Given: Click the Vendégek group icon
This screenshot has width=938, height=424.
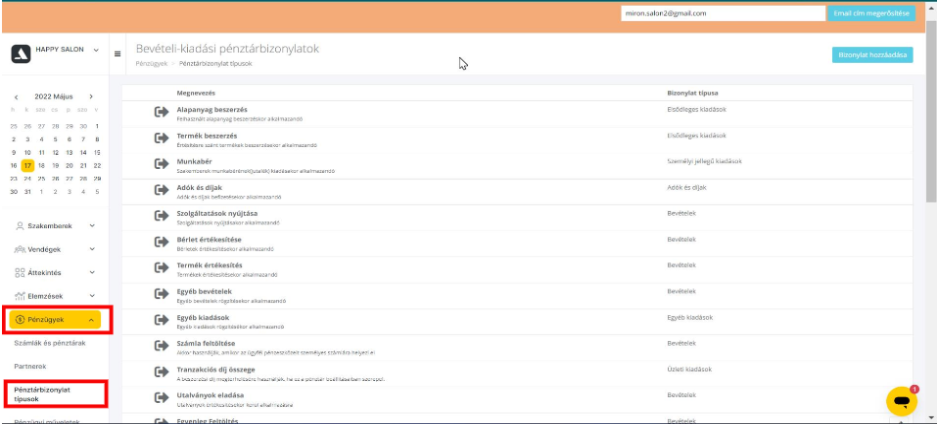Looking at the screenshot, I should coord(19,249).
